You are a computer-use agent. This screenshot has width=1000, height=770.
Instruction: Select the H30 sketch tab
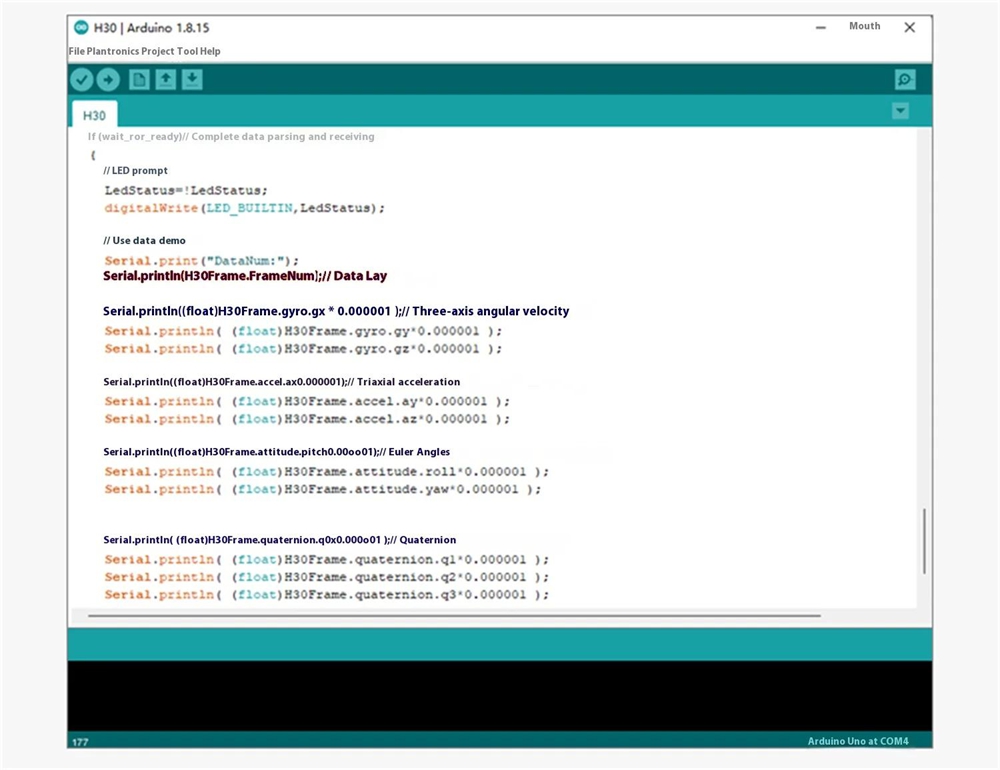pos(94,115)
